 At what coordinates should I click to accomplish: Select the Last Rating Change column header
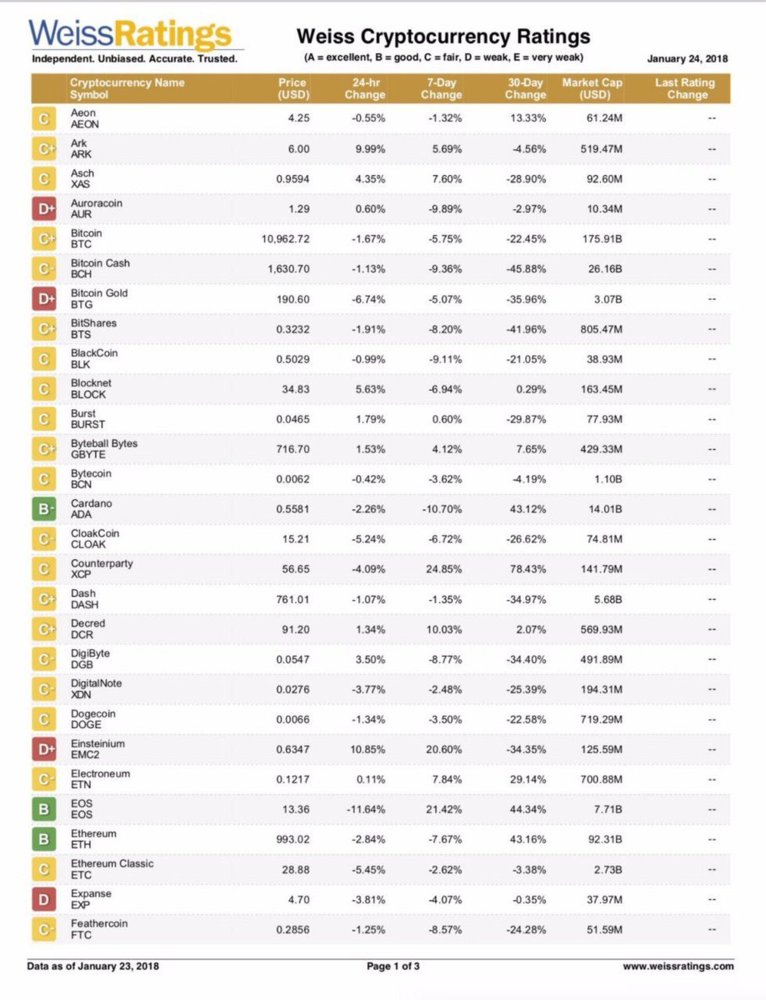[687, 88]
